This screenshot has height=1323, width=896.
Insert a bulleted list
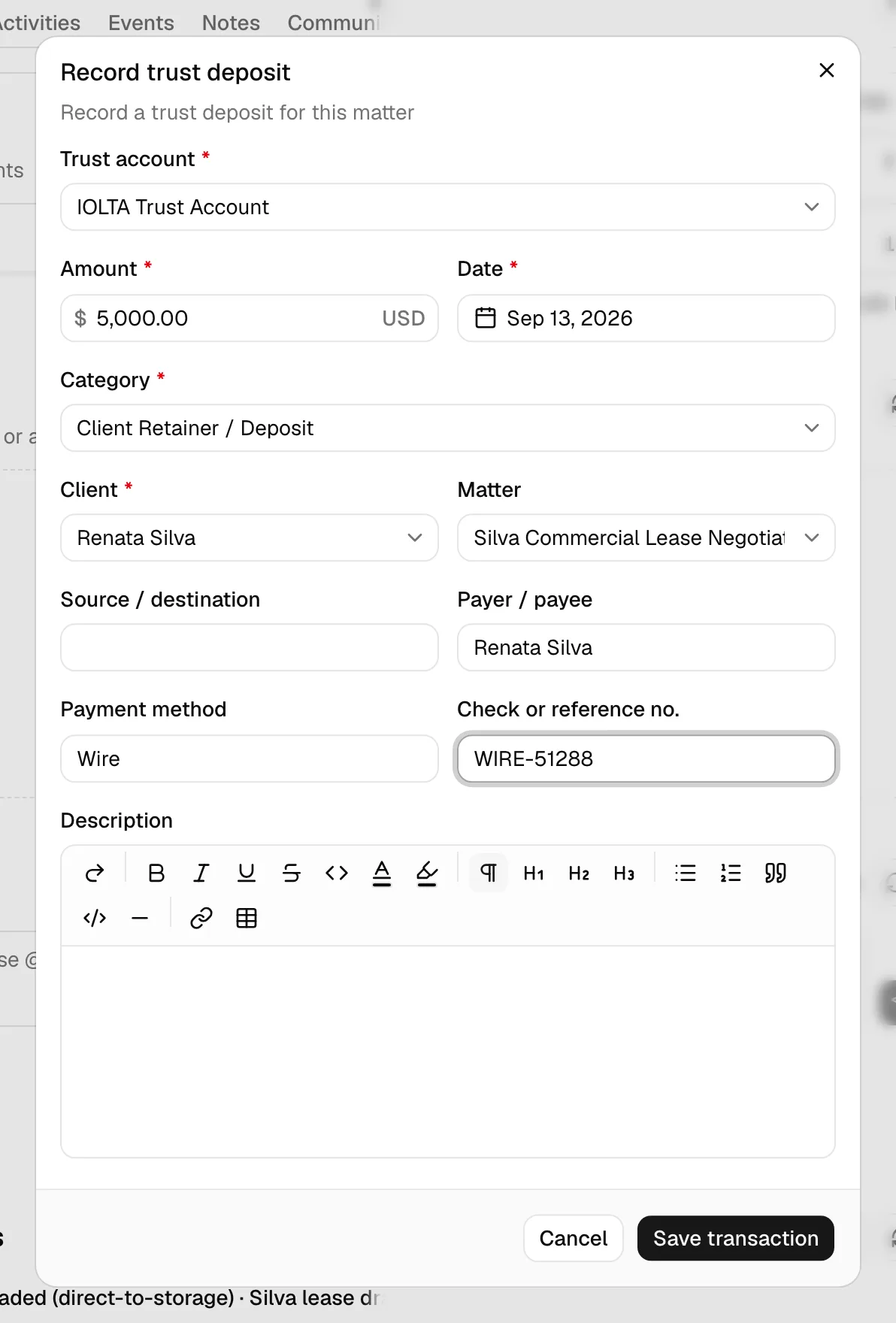[686, 873]
